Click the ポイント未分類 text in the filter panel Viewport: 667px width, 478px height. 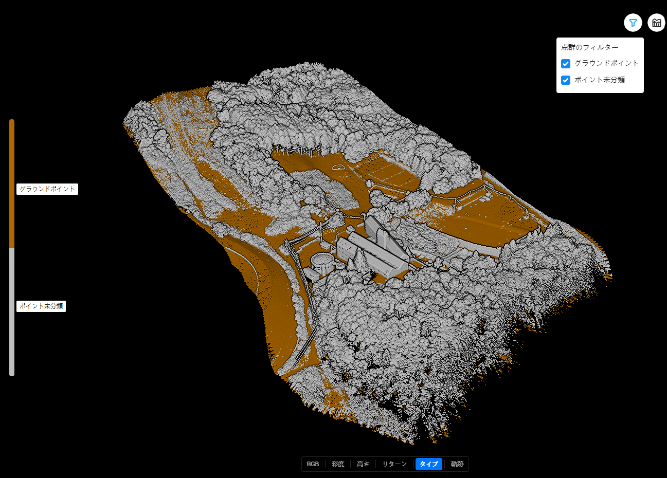[x=600, y=79]
